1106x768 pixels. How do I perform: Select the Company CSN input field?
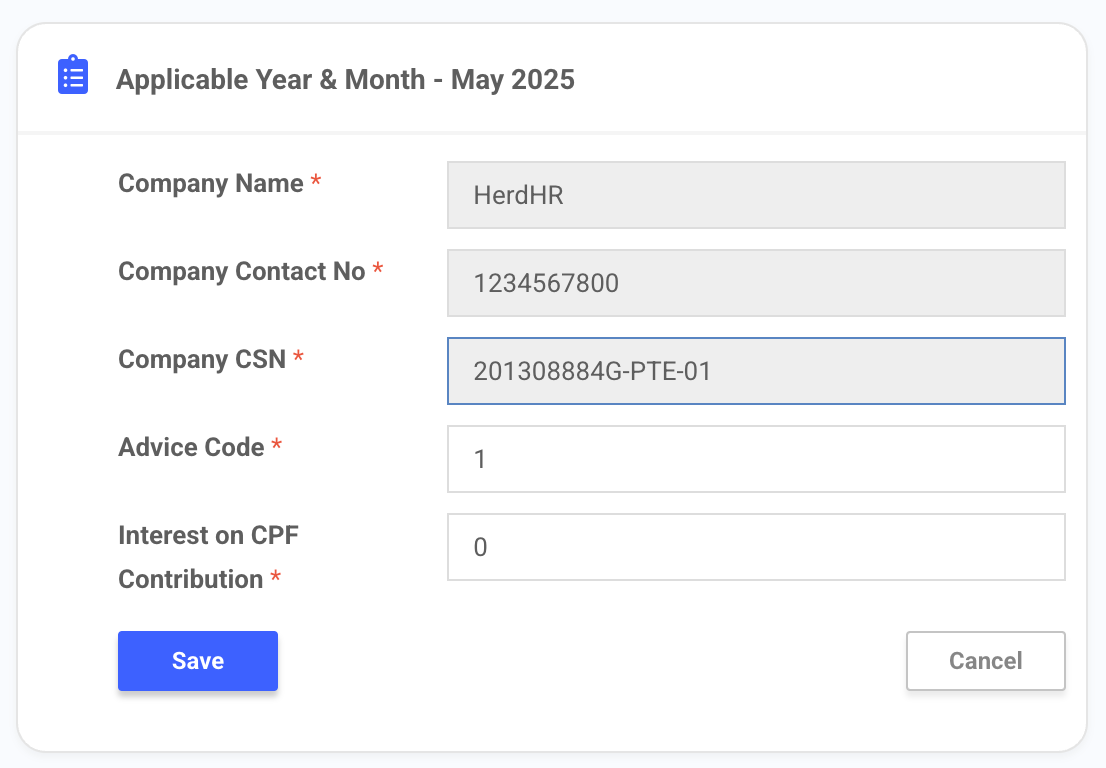755,371
